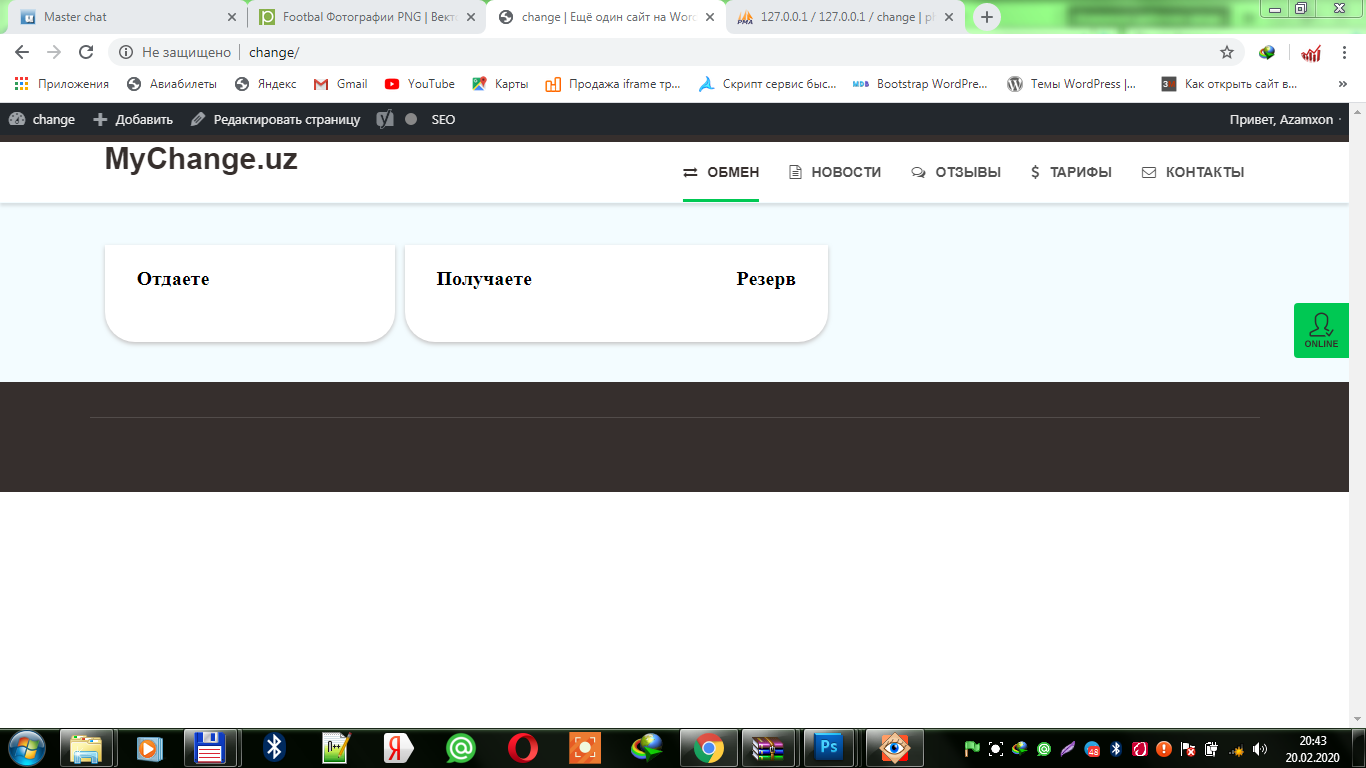Click the MyChange.uz site logo link
This screenshot has width=1366, height=768.
201,159
